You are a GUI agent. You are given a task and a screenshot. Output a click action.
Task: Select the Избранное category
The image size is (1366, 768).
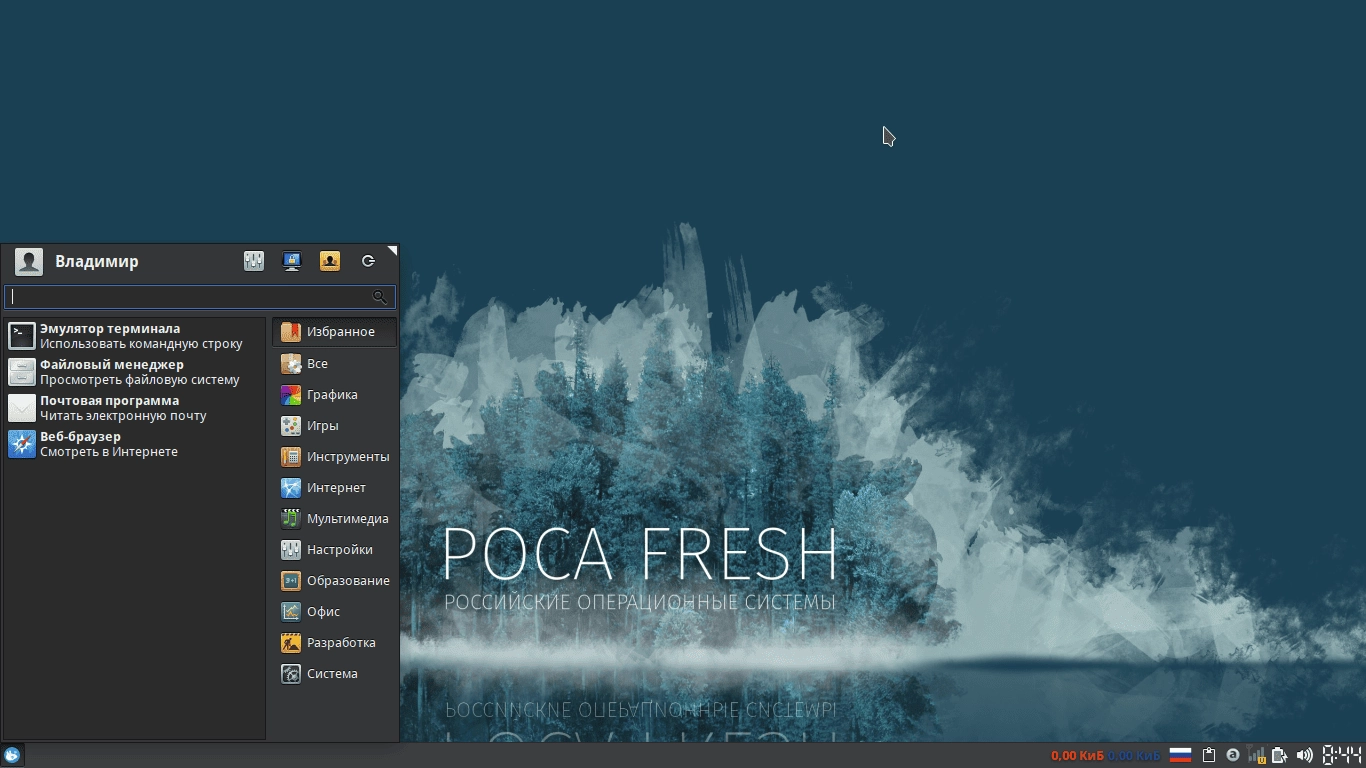pos(334,332)
